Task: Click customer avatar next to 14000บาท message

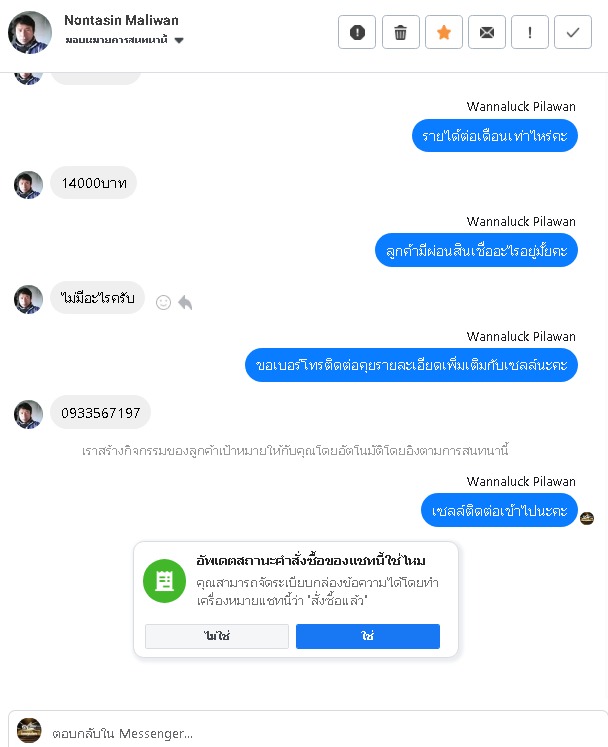Action: point(28,185)
